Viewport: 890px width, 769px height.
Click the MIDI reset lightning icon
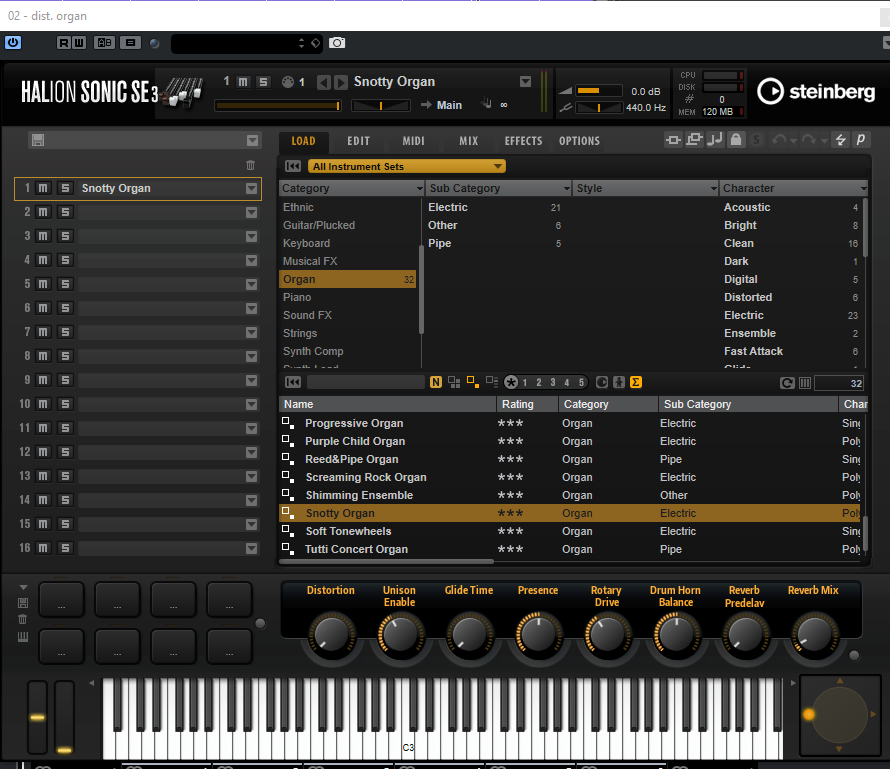click(x=841, y=140)
